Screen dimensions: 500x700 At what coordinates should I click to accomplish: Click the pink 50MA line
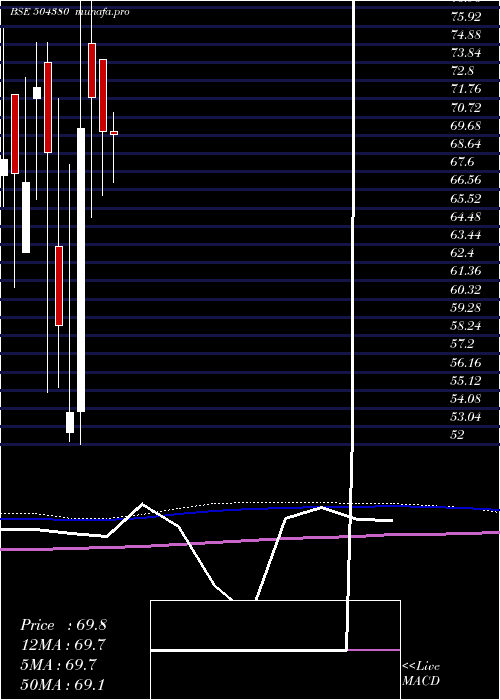(x=250, y=541)
